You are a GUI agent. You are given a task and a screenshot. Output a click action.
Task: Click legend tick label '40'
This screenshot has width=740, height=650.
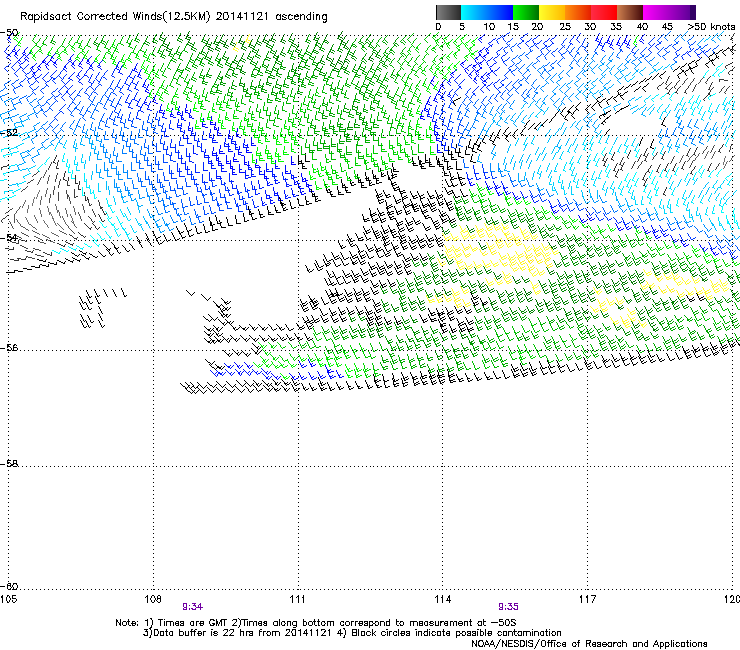[x=642, y=27]
